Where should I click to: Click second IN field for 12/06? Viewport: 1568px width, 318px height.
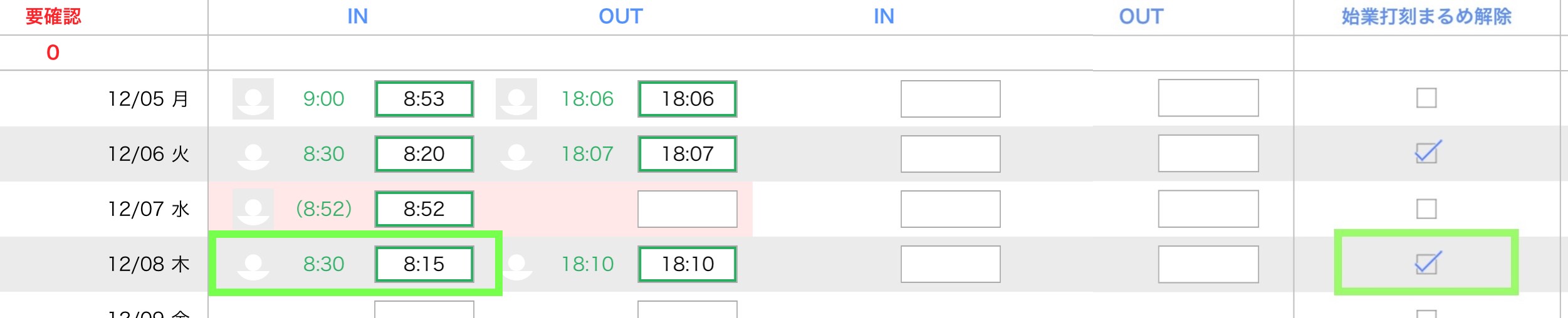[x=950, y=154]
